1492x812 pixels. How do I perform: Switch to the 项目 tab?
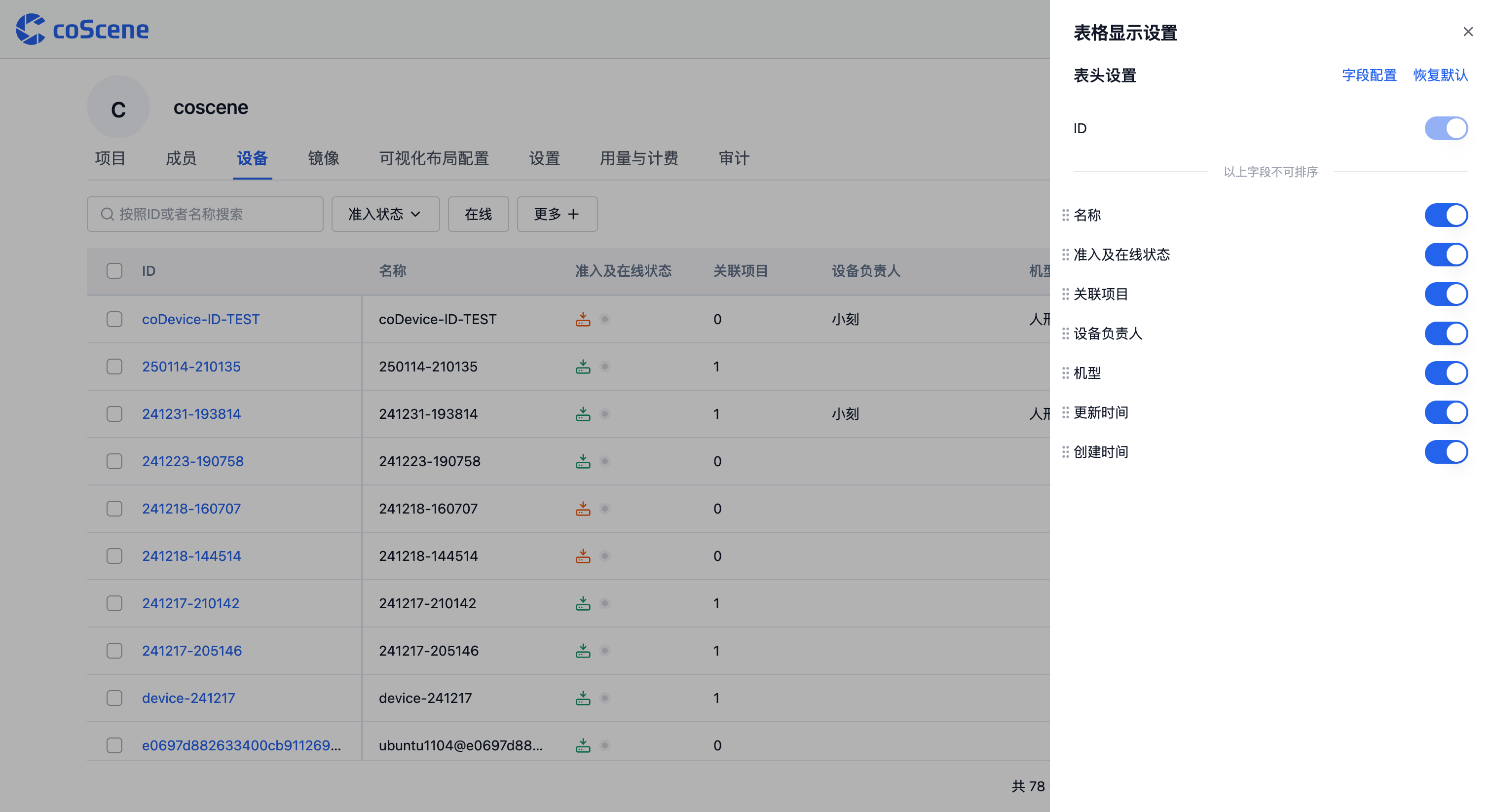tap(110, 159)
